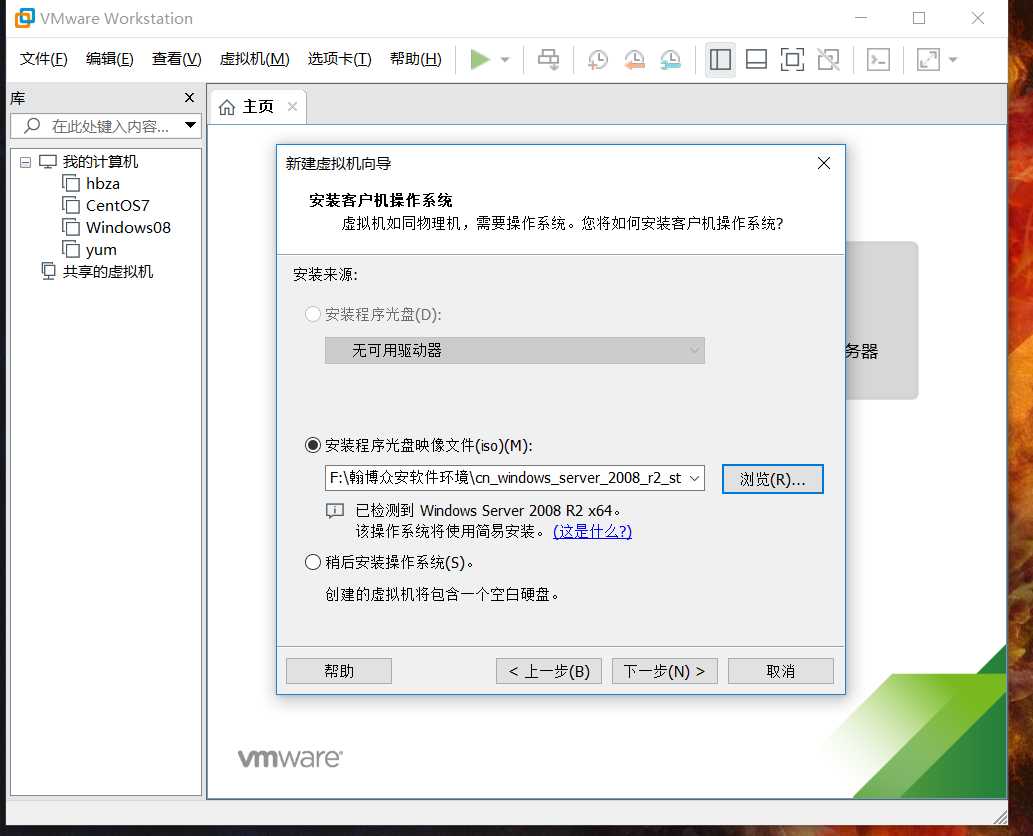Click the stretch guest display icon
This screenshot has width=1033, height=836.
(x=928, y=59)
